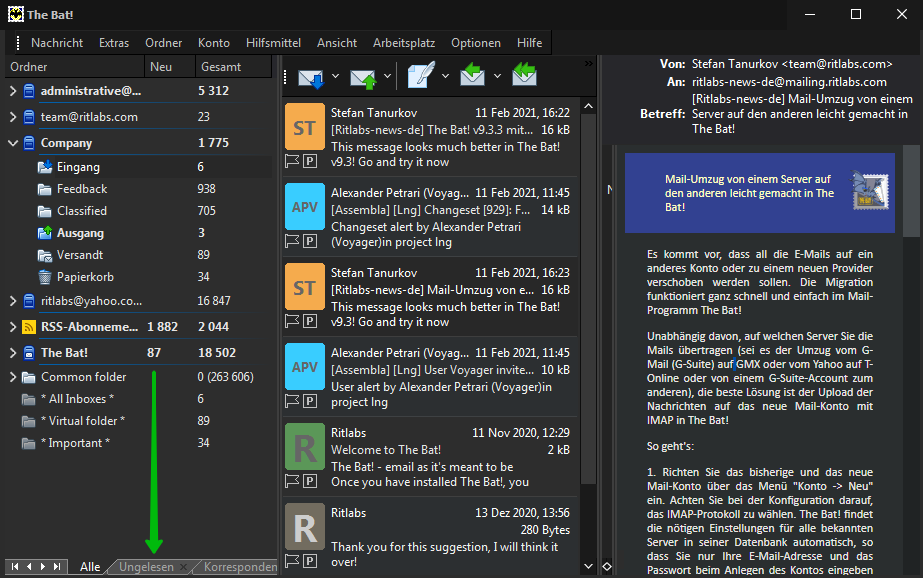Select the Versandt sent folder
This screenshot has width=923, height=578.
click(x=79, y=255)
